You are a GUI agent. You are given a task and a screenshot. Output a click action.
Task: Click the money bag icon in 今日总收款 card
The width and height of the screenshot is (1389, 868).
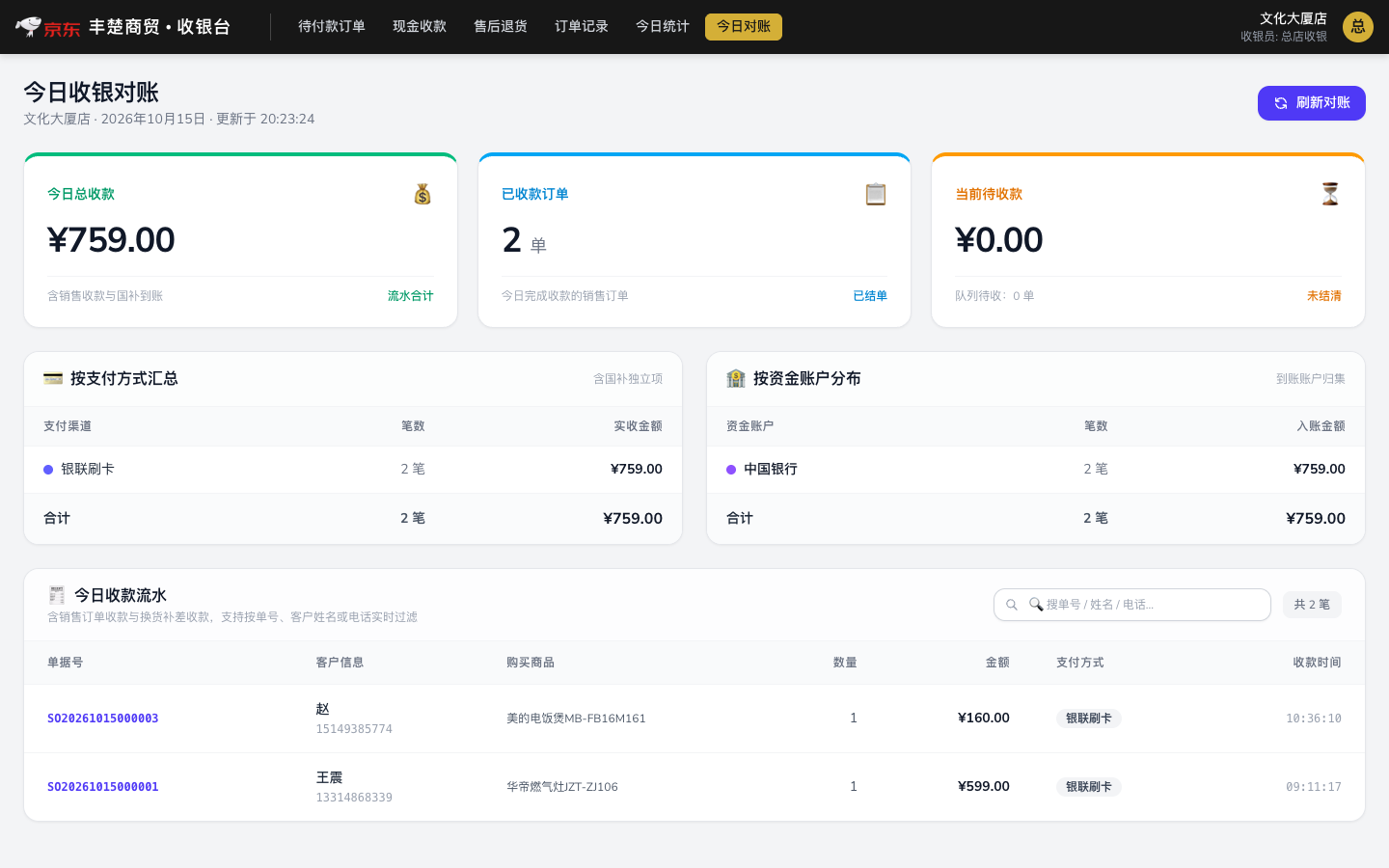[422, 194]
